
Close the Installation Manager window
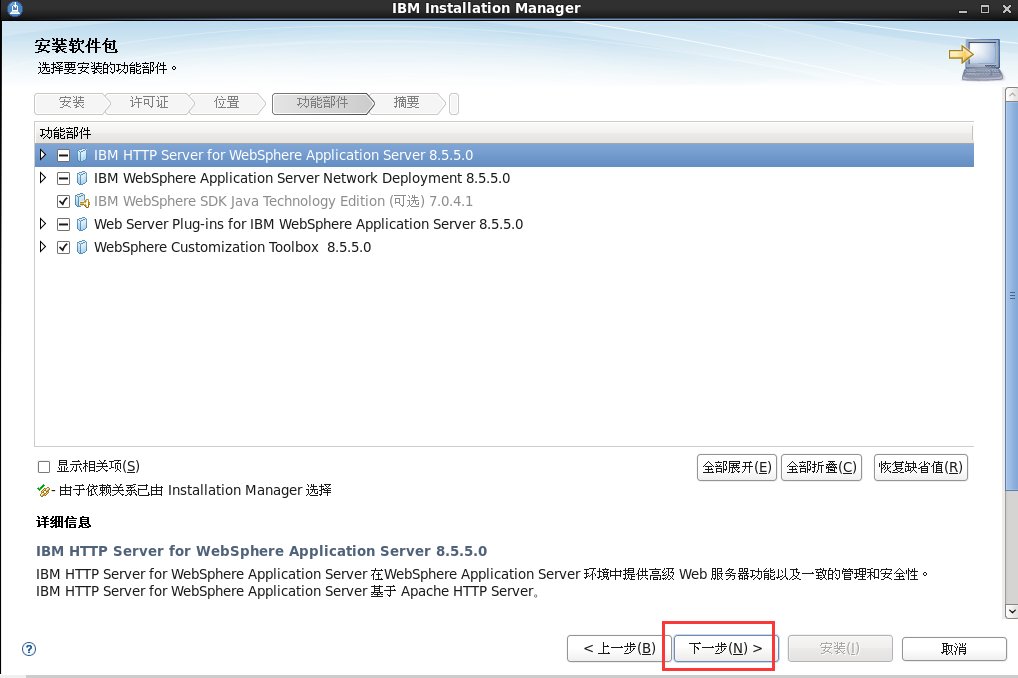coord(1007,9)
